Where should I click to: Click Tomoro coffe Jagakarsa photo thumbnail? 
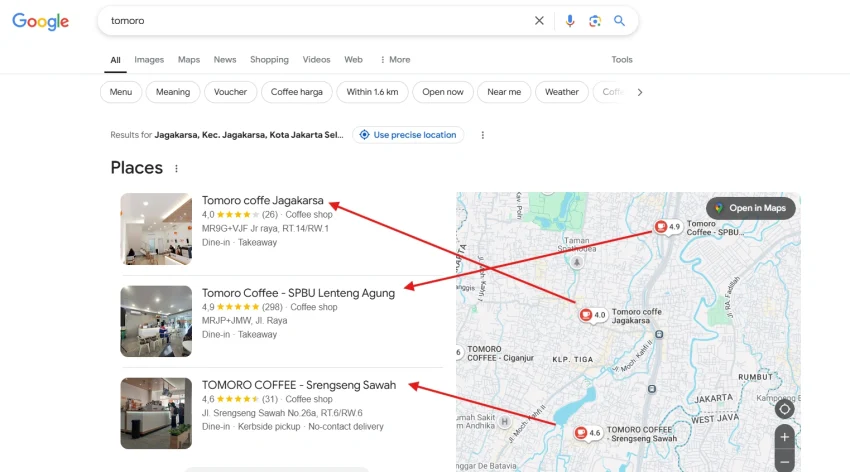pyautogui.click(x=156, y=229)
